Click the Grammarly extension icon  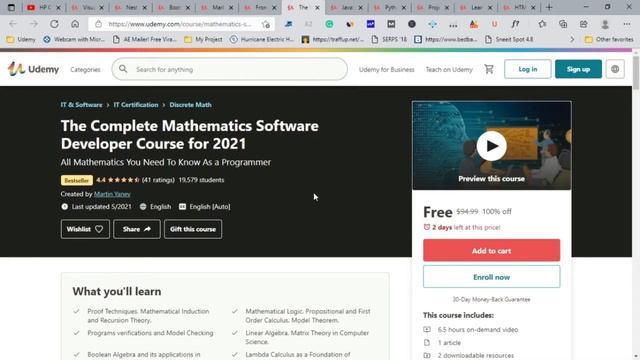click(x=329, y=24)
